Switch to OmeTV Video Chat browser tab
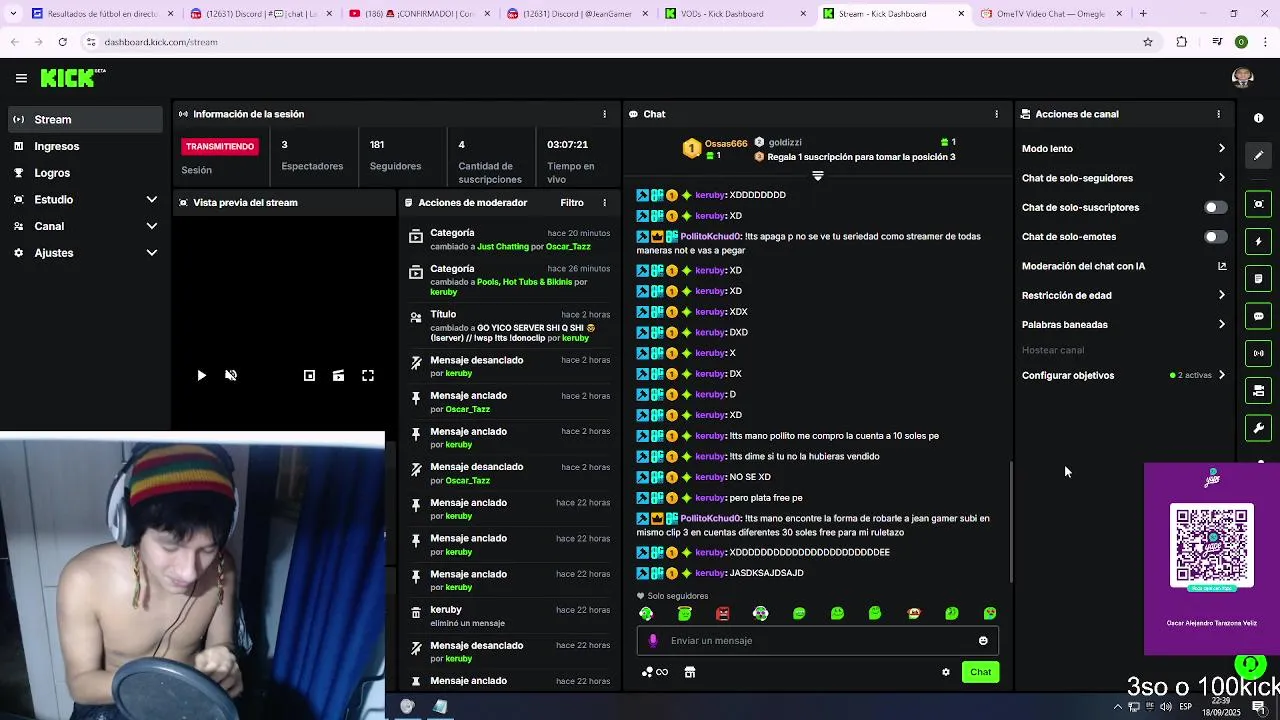The height and width of the screenshot is (720, 1280). (x=1050, y=14)
